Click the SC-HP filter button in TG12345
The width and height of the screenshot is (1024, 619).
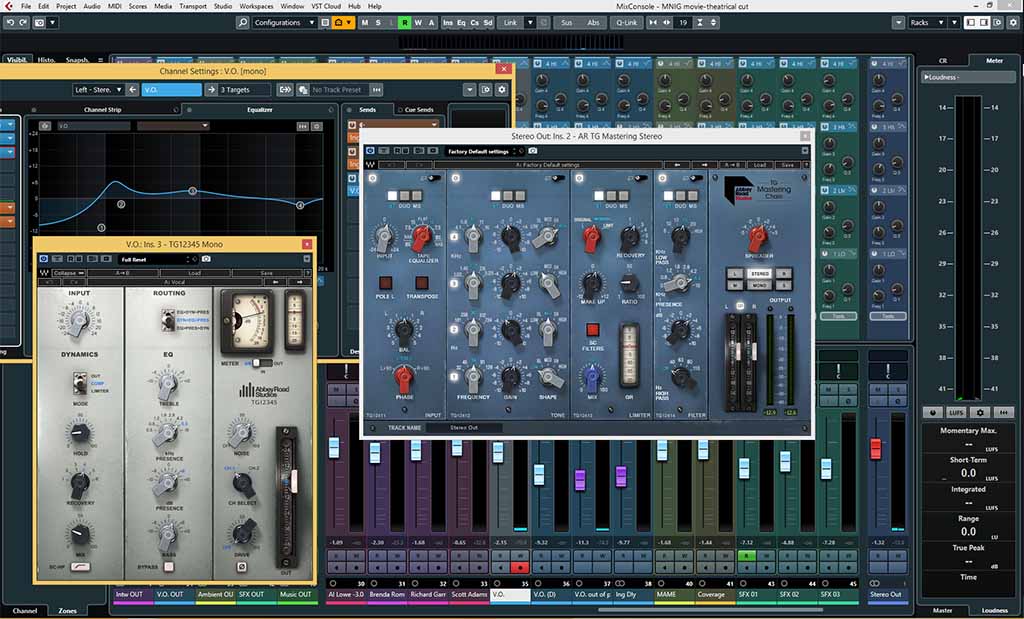80,567
